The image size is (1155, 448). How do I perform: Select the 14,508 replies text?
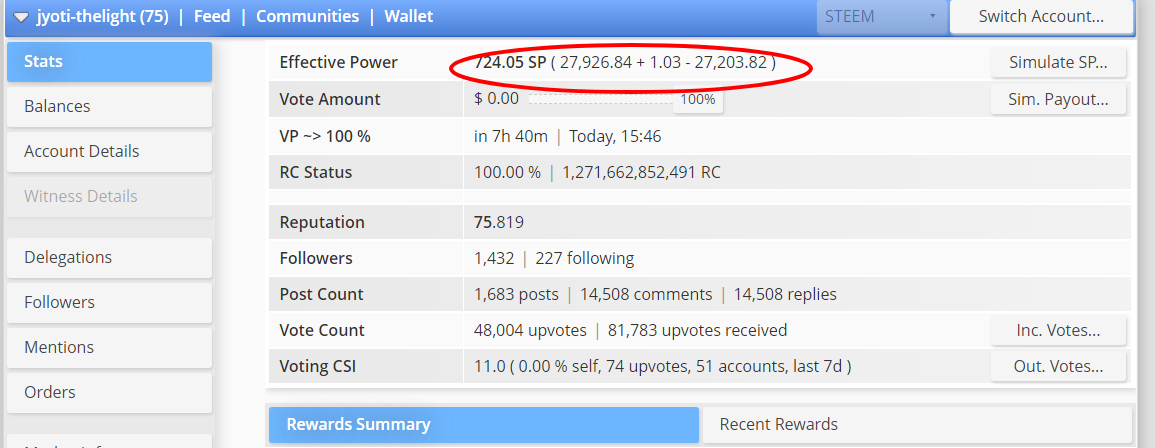[x=785, y=295]
